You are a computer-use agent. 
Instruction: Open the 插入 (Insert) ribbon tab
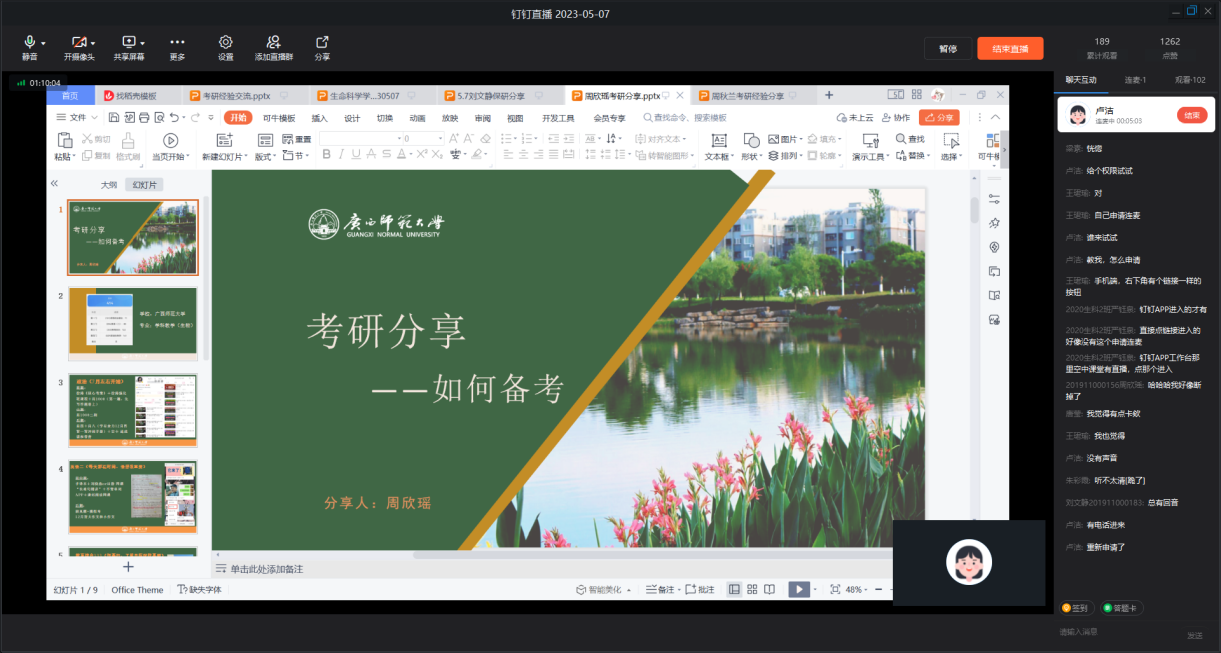point(319,117)
